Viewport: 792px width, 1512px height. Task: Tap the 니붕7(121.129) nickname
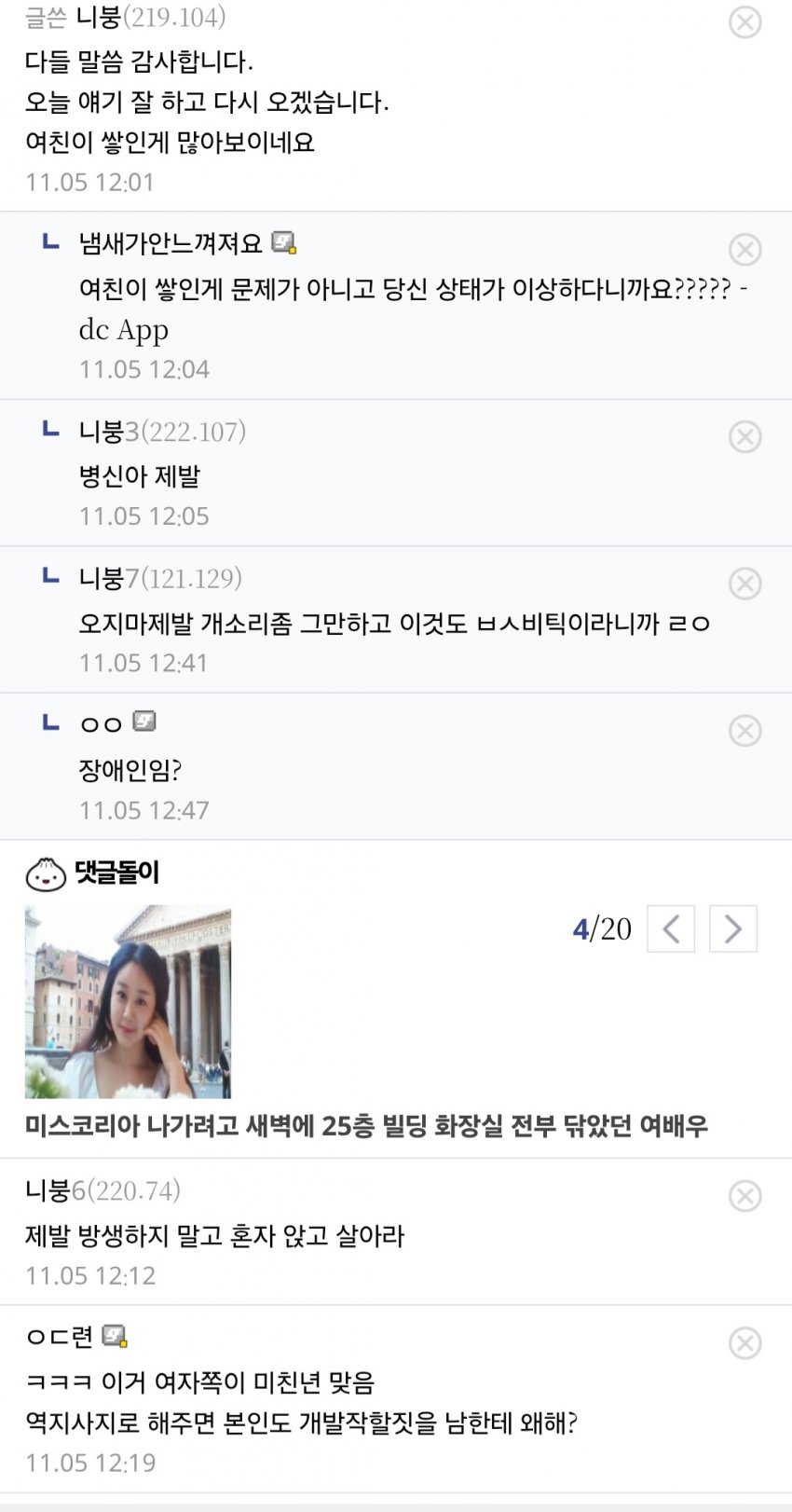(160, 579)
